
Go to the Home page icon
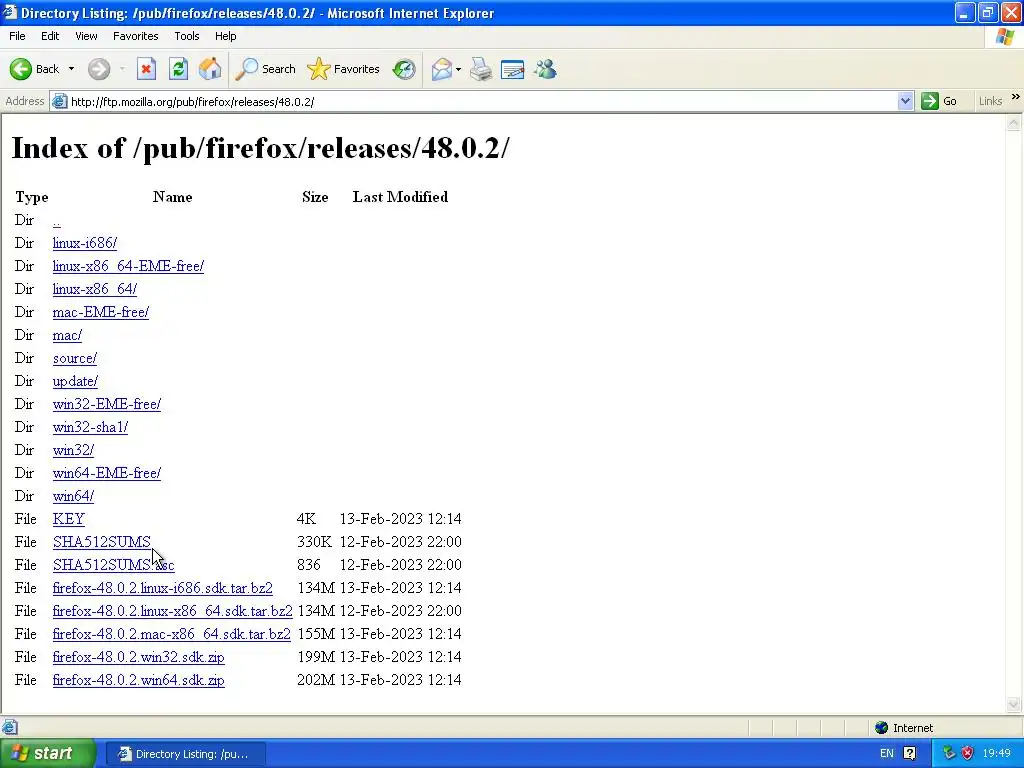[x=210, y=69]
